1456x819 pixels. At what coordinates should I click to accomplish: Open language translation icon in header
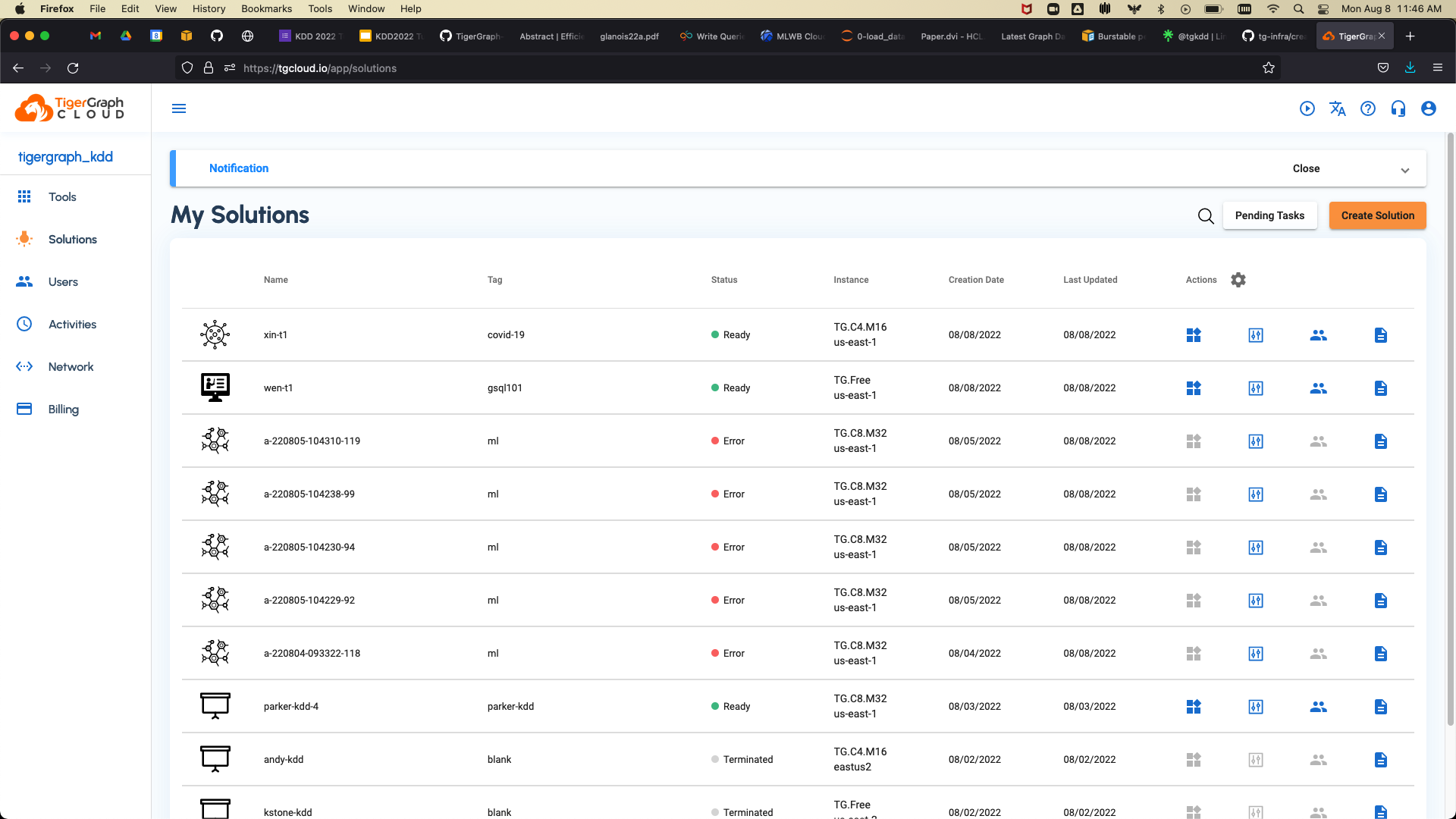[x=1338, y=108]
